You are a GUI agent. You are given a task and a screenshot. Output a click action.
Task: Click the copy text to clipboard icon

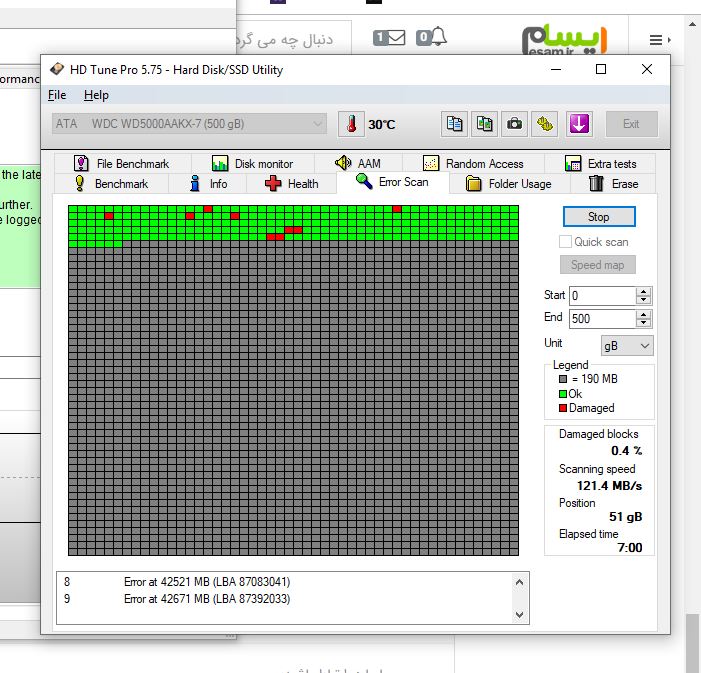(x=454, y=124)
